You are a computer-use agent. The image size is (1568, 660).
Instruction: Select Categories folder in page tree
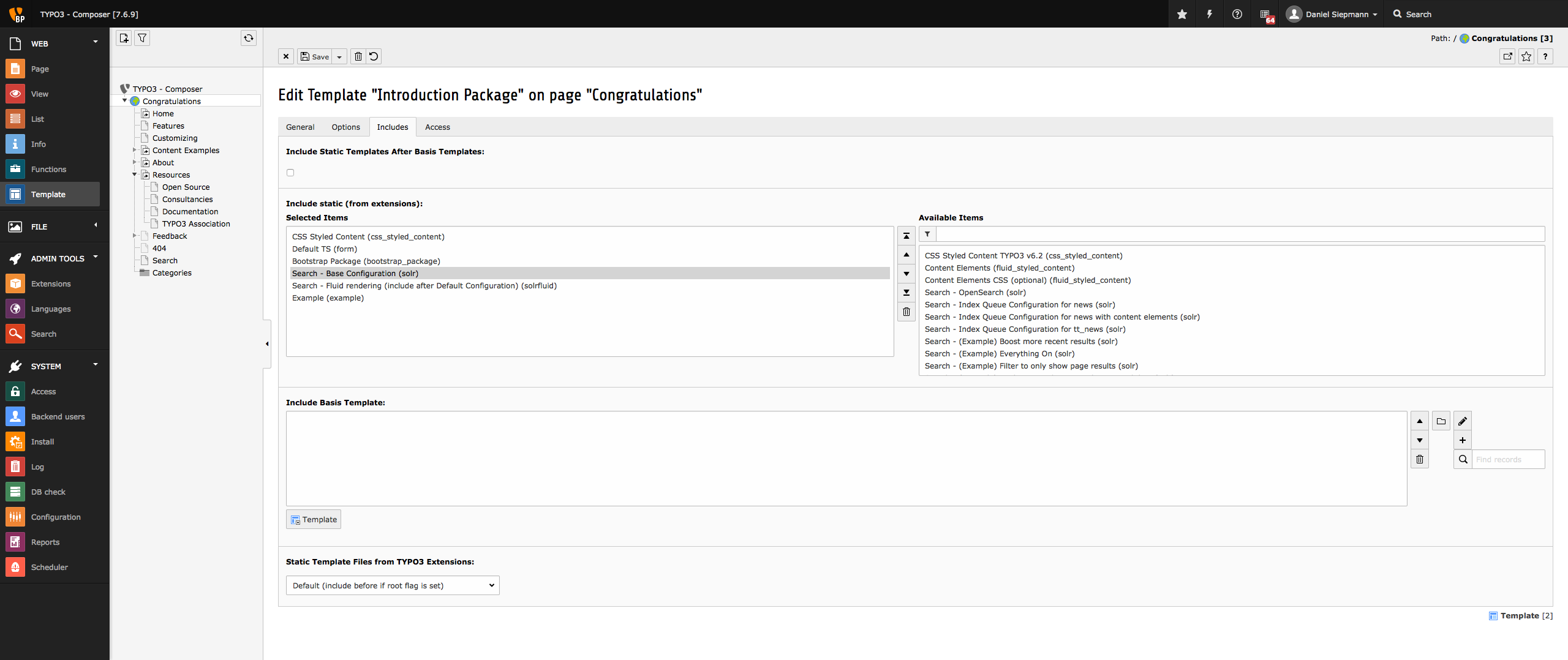coord(171,272)
